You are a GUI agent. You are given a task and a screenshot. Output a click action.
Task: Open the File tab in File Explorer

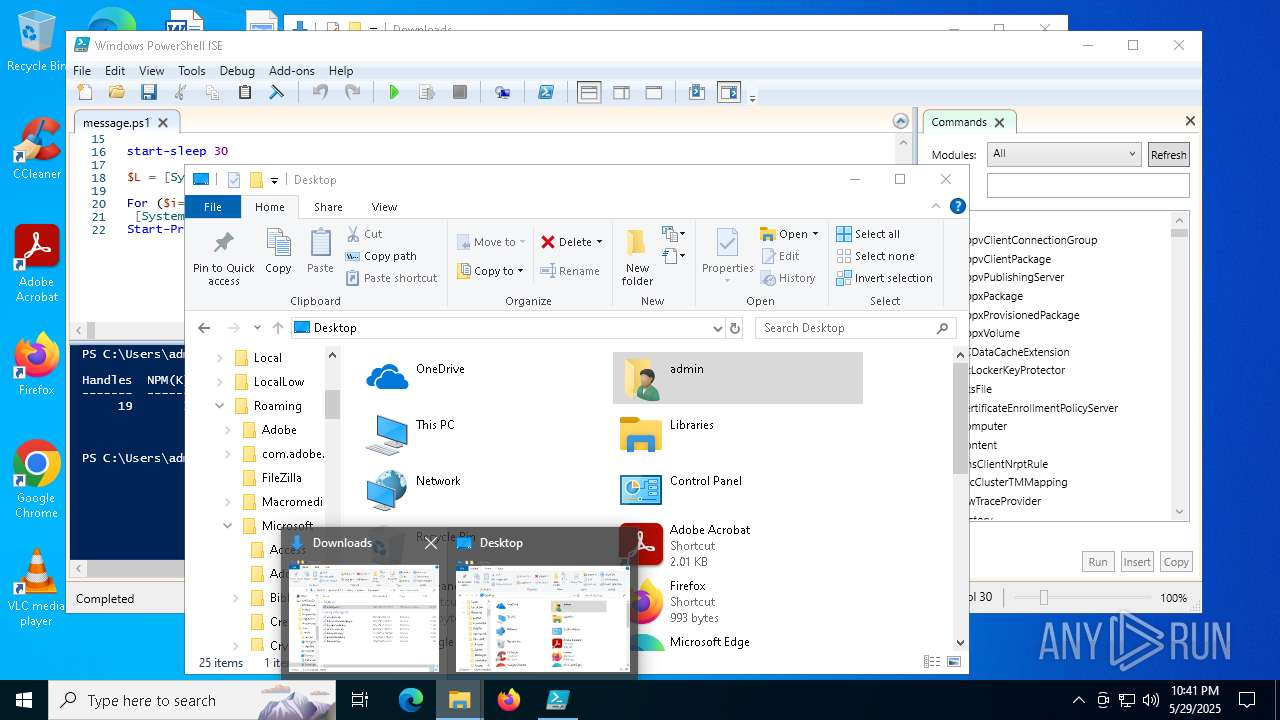click(213, 207)
